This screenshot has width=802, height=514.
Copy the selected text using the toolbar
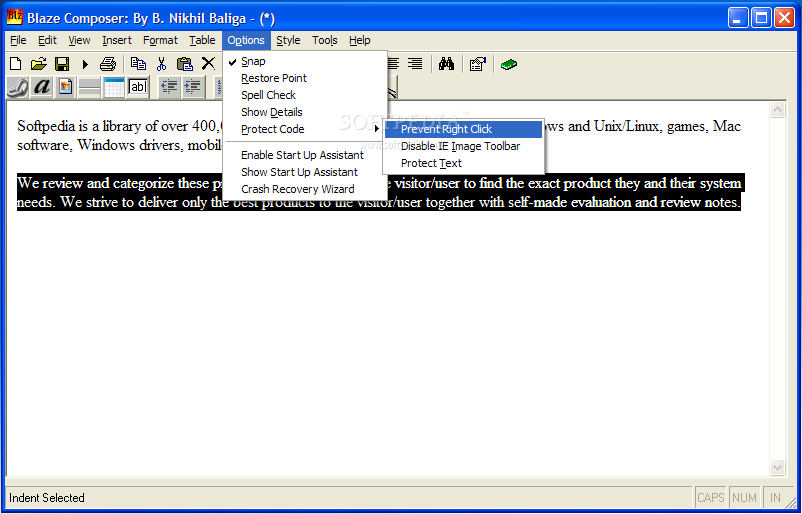tap(138, 63)
